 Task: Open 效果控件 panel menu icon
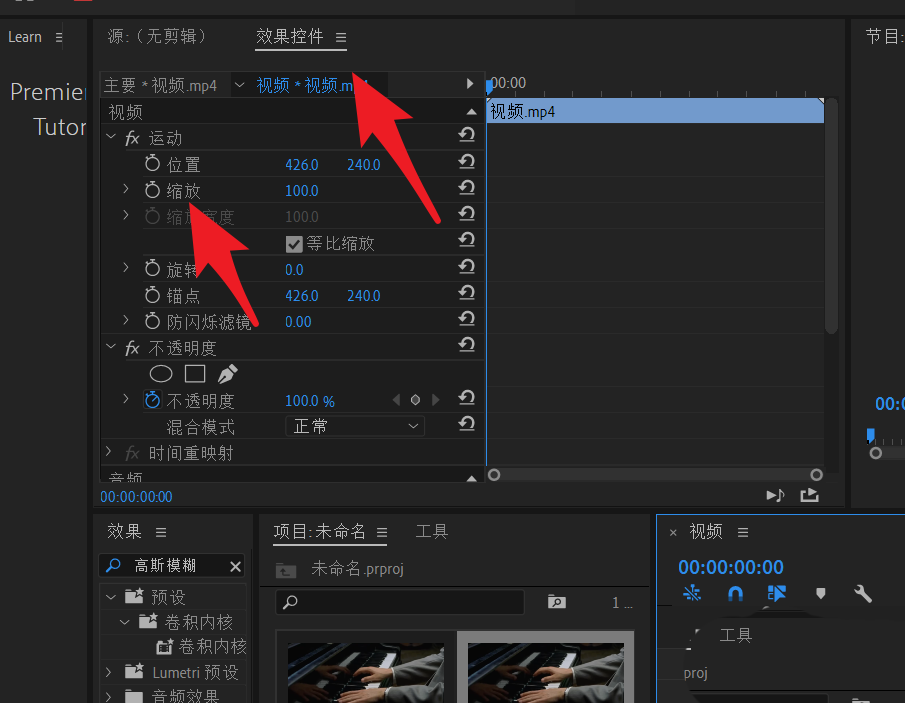pyautogui.click(x=341, y=38)
